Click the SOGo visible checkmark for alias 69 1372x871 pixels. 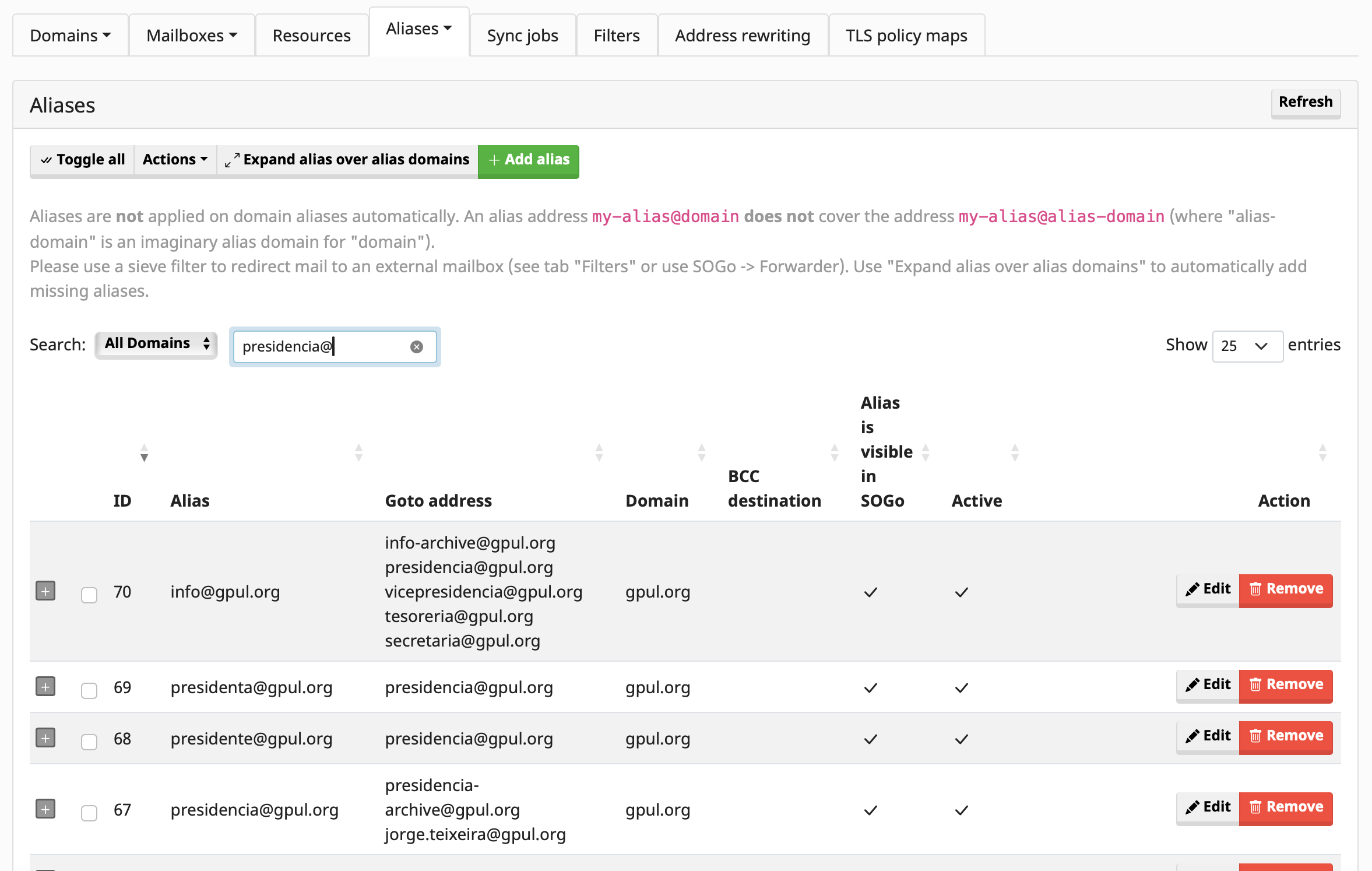coord(870,688)
